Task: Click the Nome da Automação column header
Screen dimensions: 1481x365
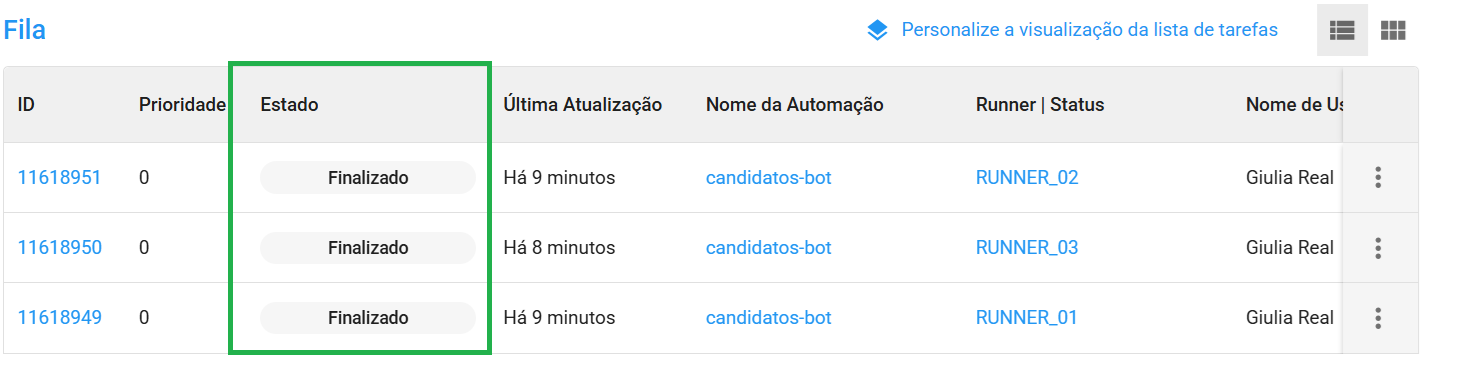Action: [x=795, y=105]
